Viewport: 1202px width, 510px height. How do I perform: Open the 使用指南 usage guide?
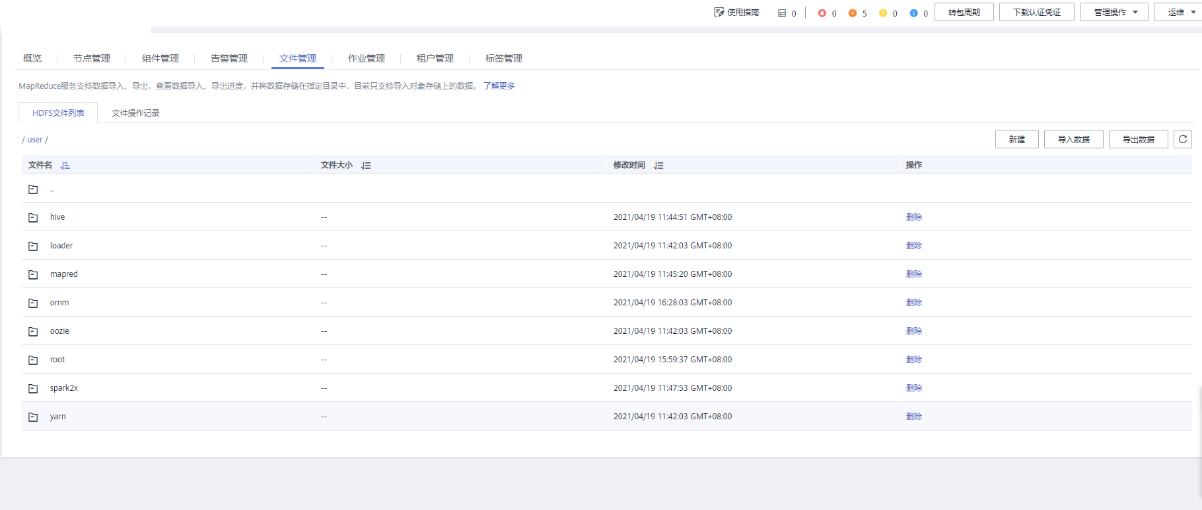coord(736,13)
